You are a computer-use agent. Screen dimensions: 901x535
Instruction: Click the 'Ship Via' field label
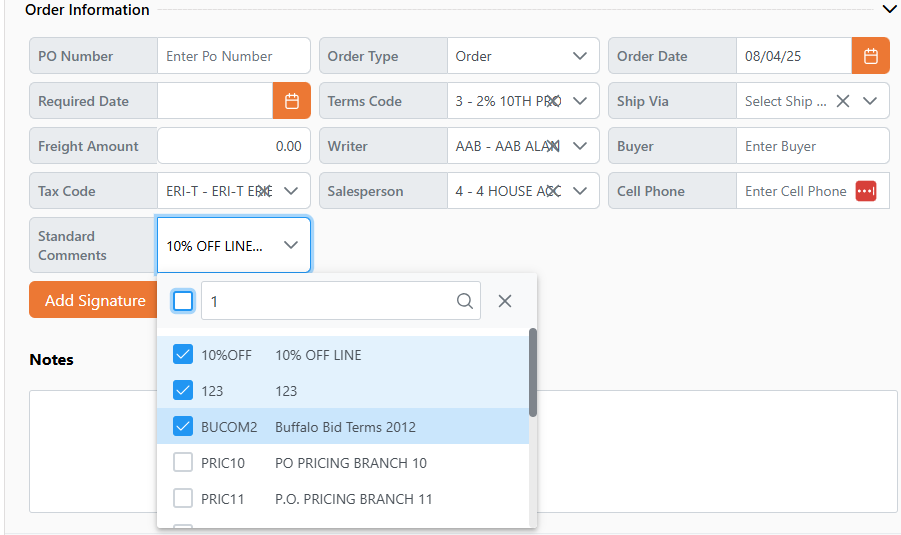click(x=642, y=101)
